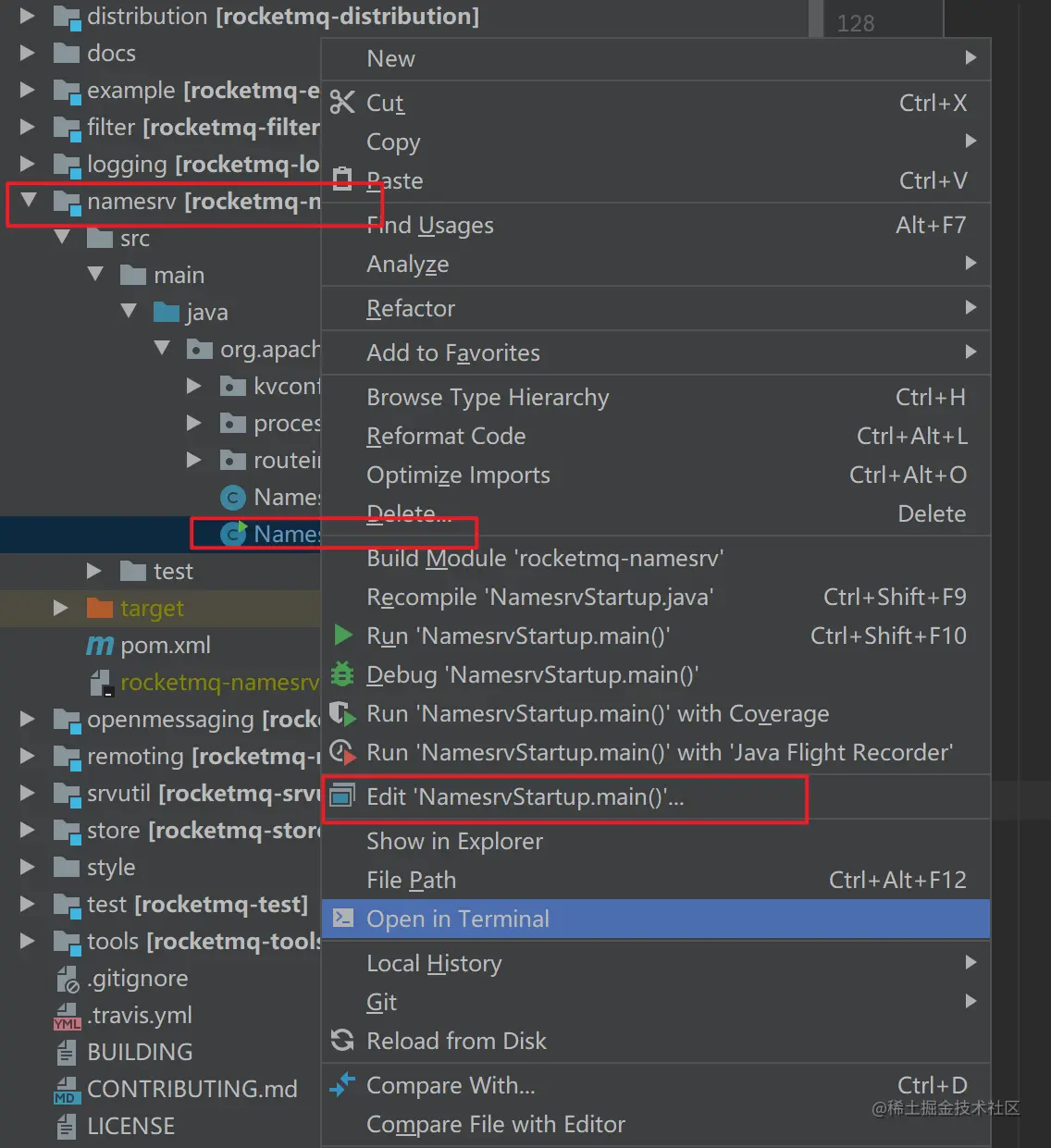The height and width of the screenshot is (1148, 1051).
Task: Select the store module row
Action: pyautogui.click(x=160, y=830)
